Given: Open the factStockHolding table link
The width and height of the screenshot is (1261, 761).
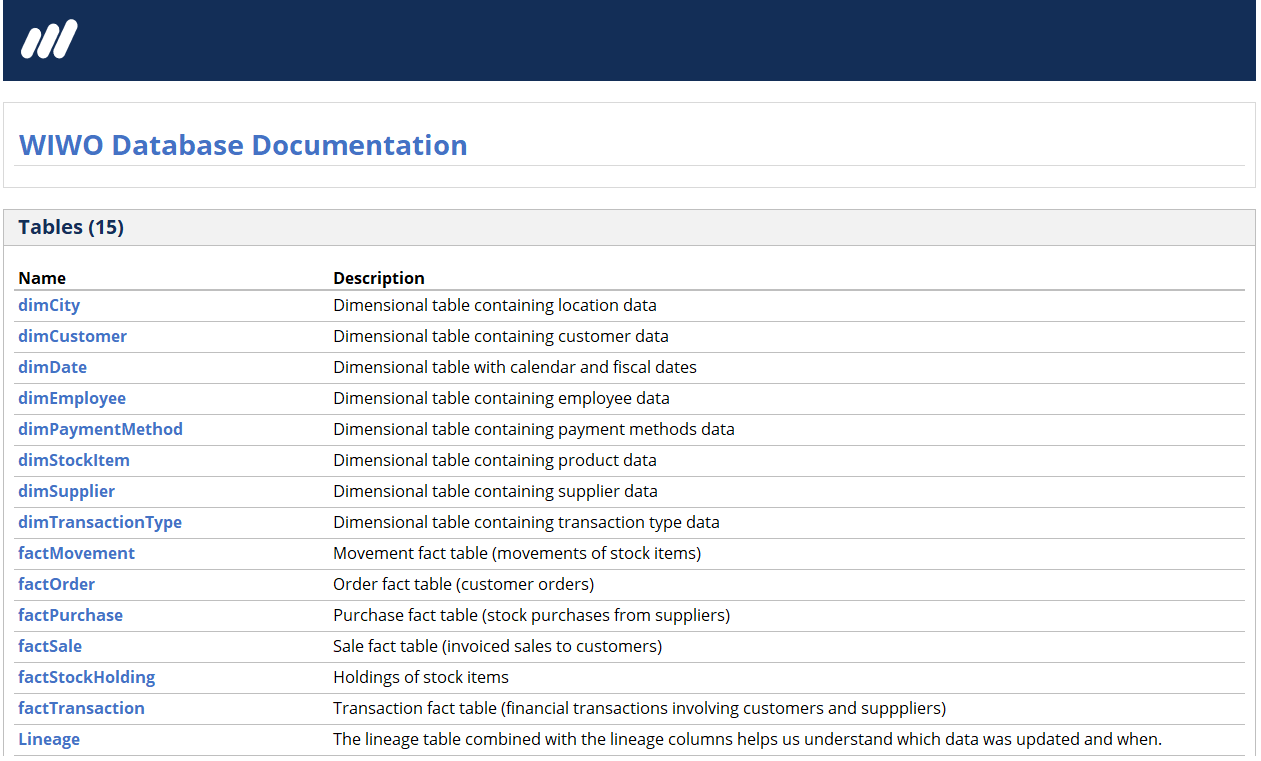Looking at the screenshot, I should (86, 677).
